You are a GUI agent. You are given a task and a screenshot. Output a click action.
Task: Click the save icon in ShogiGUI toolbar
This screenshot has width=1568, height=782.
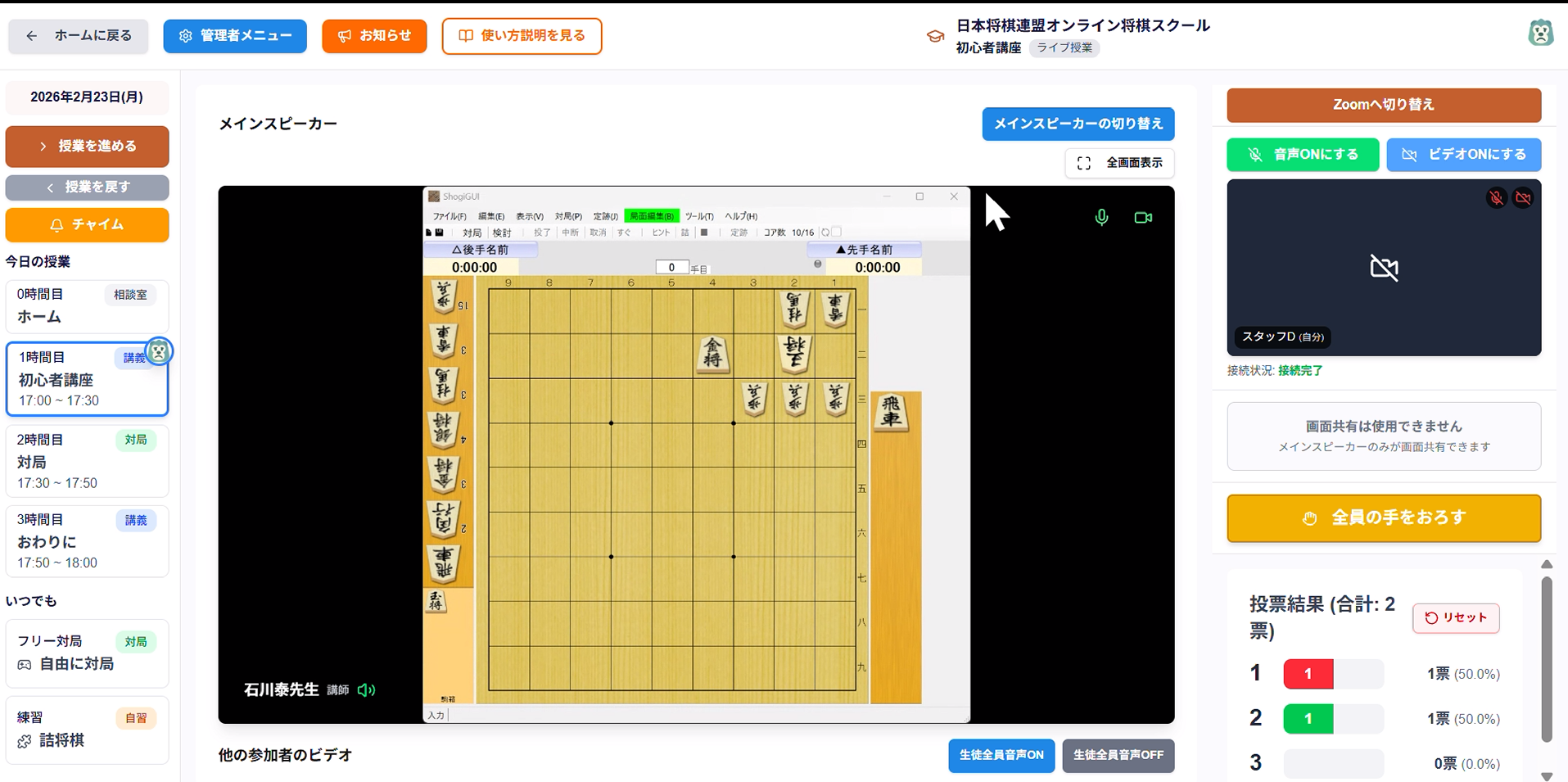(x=440, y=233)
